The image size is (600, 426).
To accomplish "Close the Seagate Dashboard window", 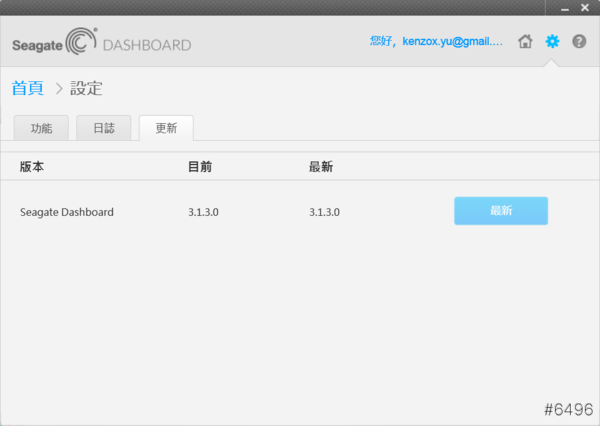I will coord(585,8).
